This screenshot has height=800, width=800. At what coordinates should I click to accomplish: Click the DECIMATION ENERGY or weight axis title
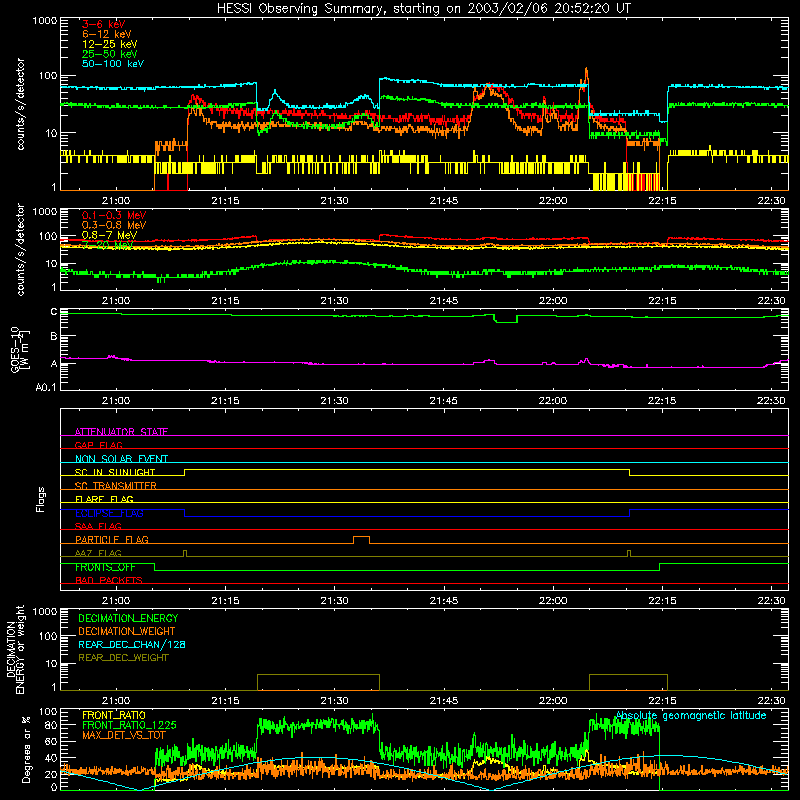[x=15, y=649]
